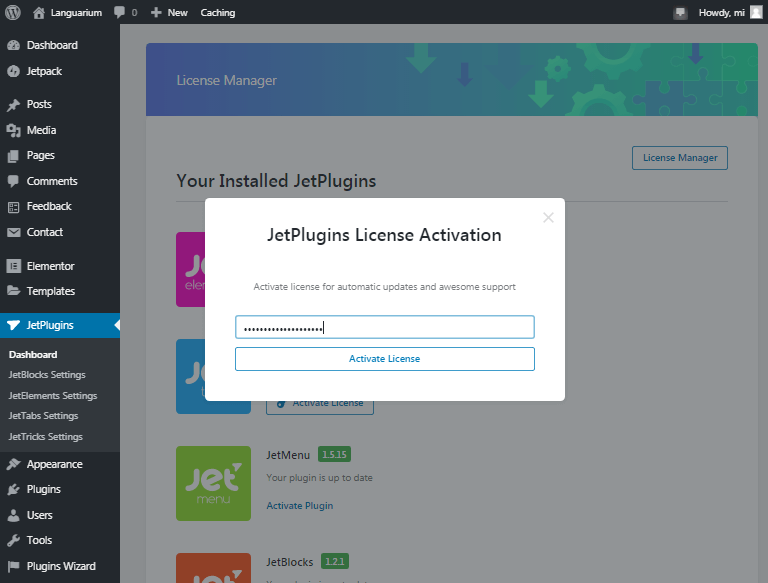Click the JetPlugins jet icon
This screenshot has height=583, width=768.
click(14, 325)
